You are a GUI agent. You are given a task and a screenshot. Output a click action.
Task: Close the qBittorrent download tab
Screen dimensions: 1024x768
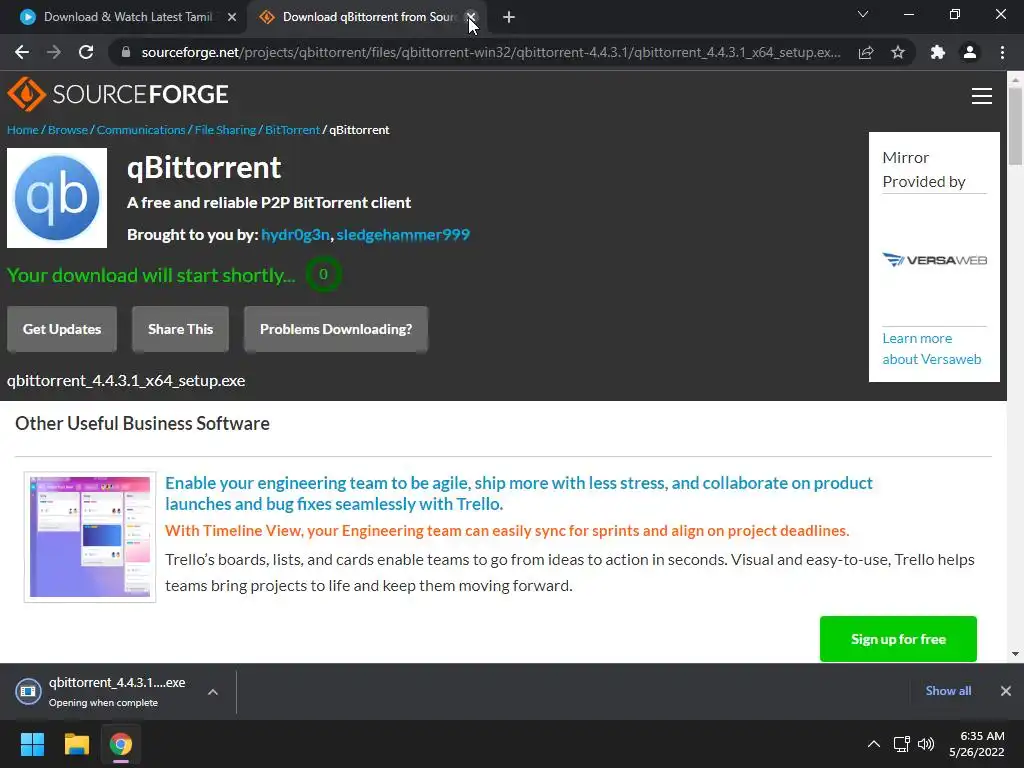[471, 17]
